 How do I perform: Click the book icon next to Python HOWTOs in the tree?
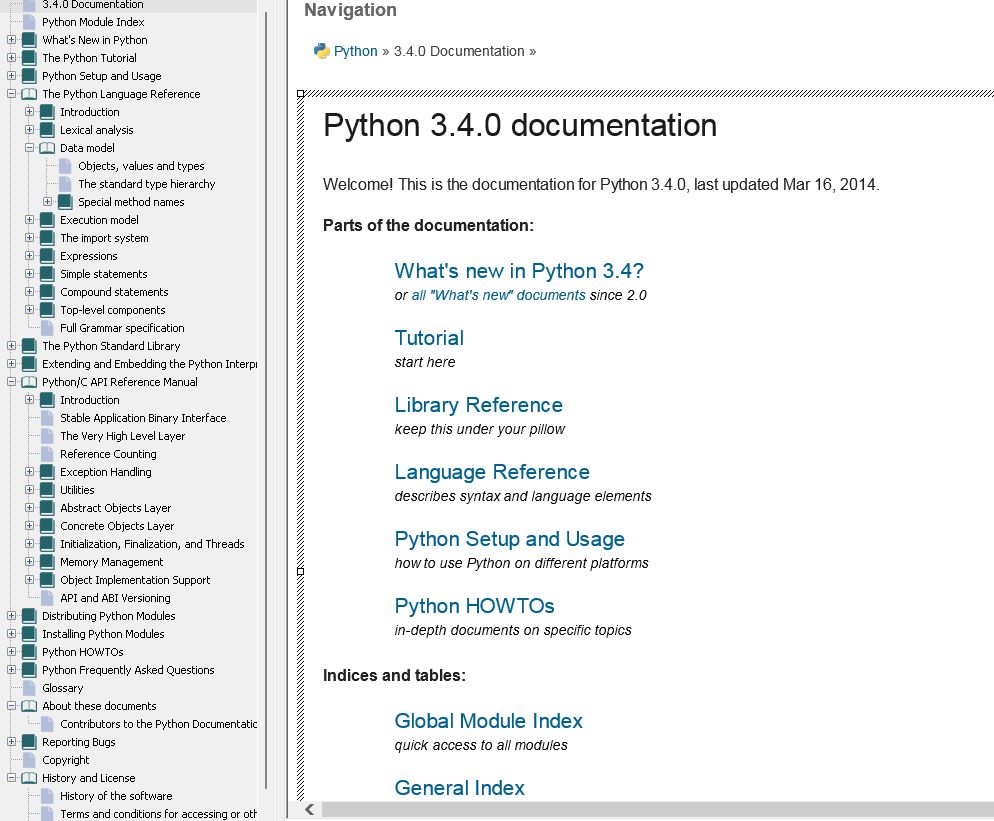[x=29, y=652]
